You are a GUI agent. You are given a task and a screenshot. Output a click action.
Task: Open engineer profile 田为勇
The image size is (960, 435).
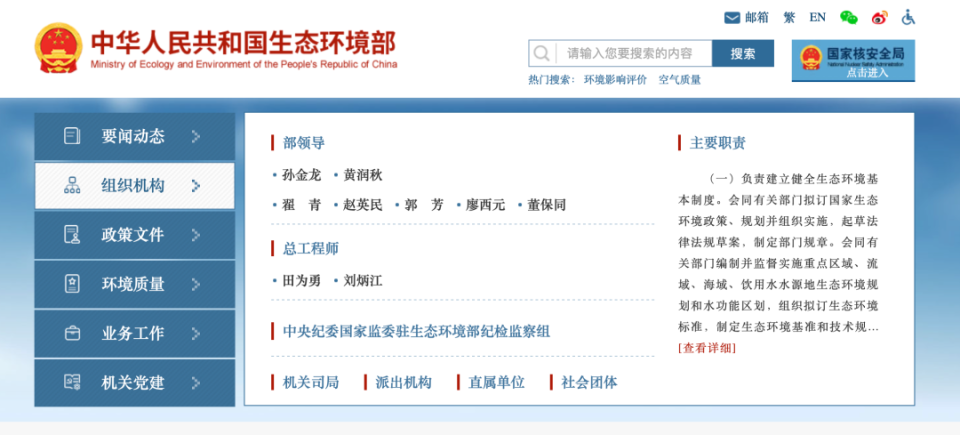[301, 281]
